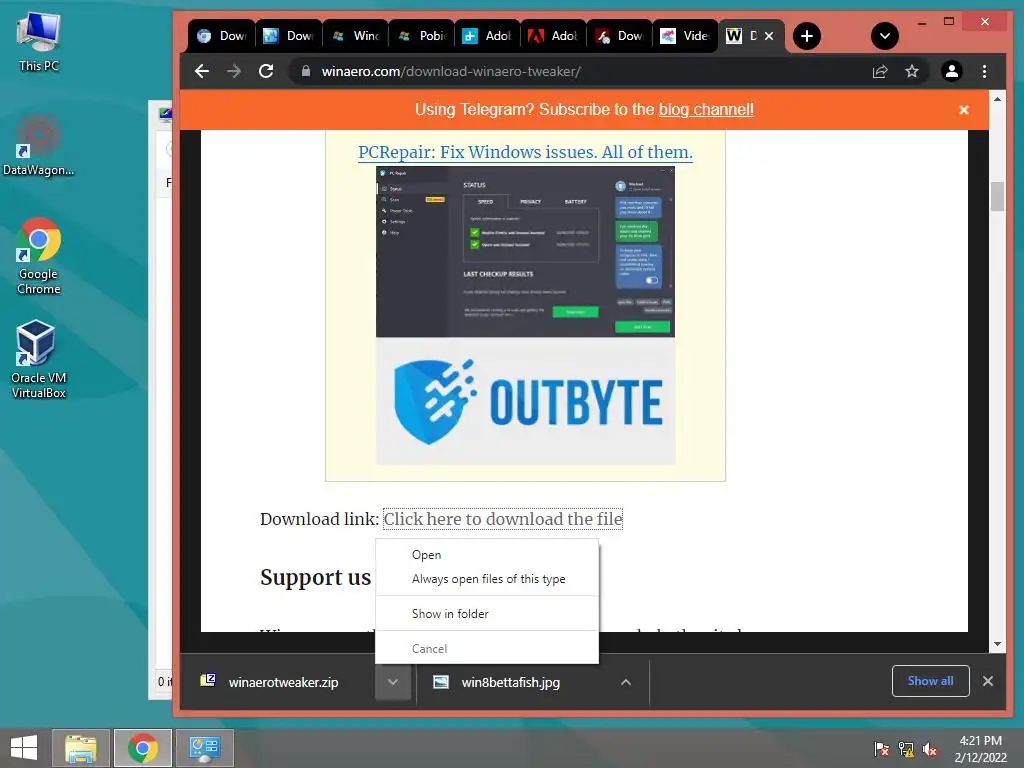Click Chrome icon in taskbar
Screen dimensions: 1024x768
143,748
